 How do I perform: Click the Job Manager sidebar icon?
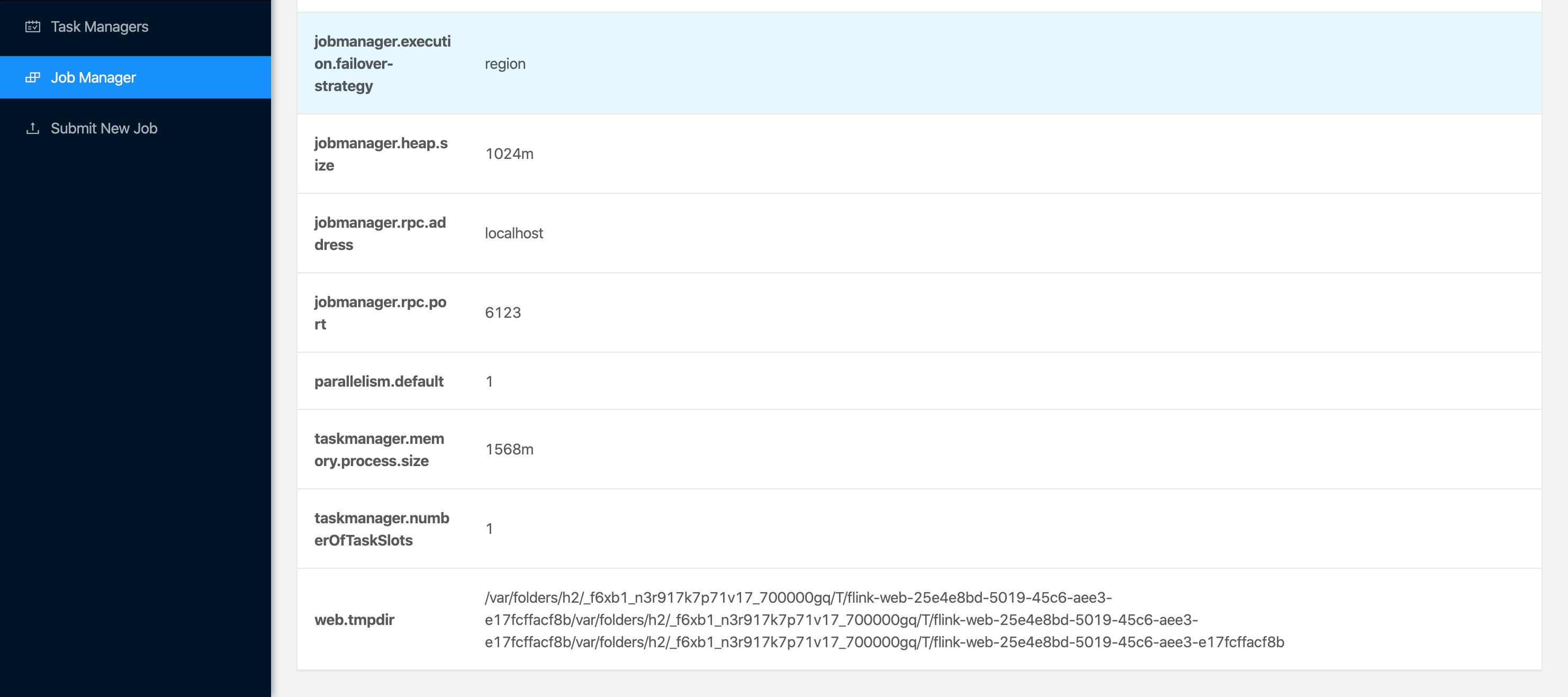click(x=33, y=77)
